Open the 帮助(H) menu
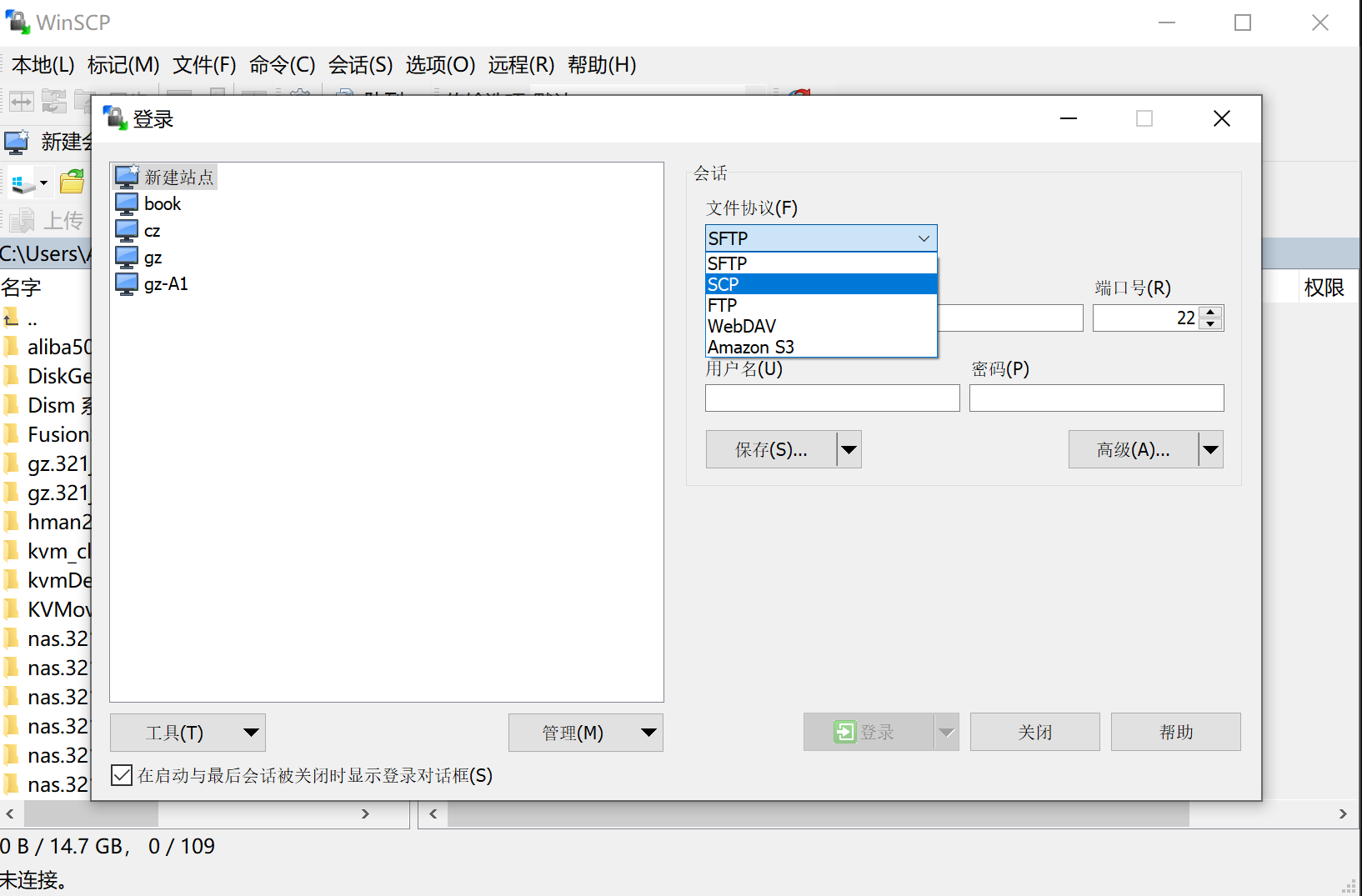The height and width of the screenshot is (896, 1362). click(x=602, y=65)
